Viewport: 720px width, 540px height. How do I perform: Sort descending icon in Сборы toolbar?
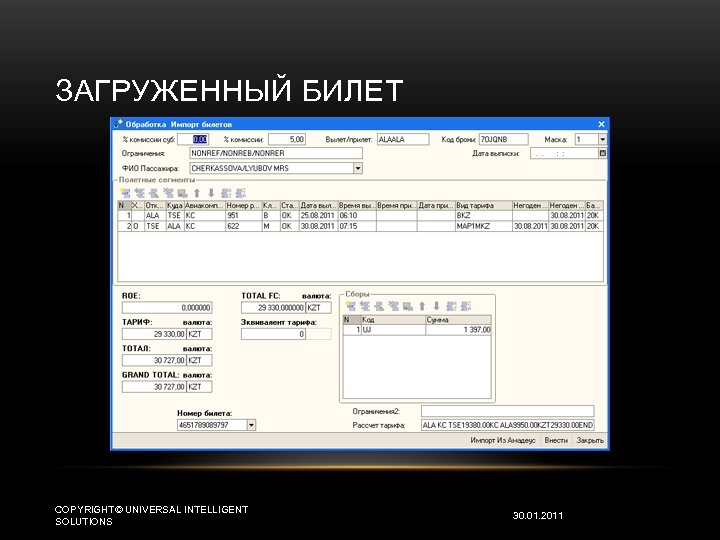(466, 306)
